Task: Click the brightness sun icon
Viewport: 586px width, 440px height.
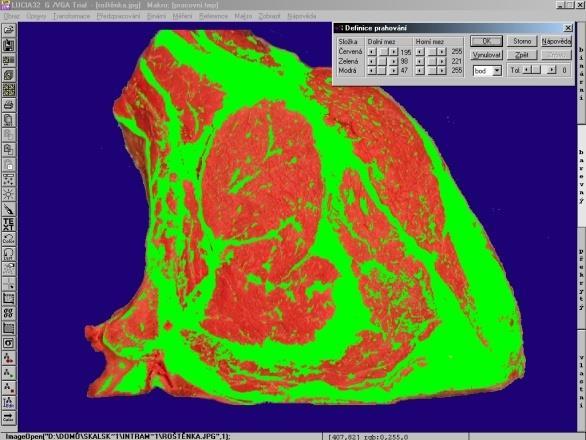Action: click(9, 194)
